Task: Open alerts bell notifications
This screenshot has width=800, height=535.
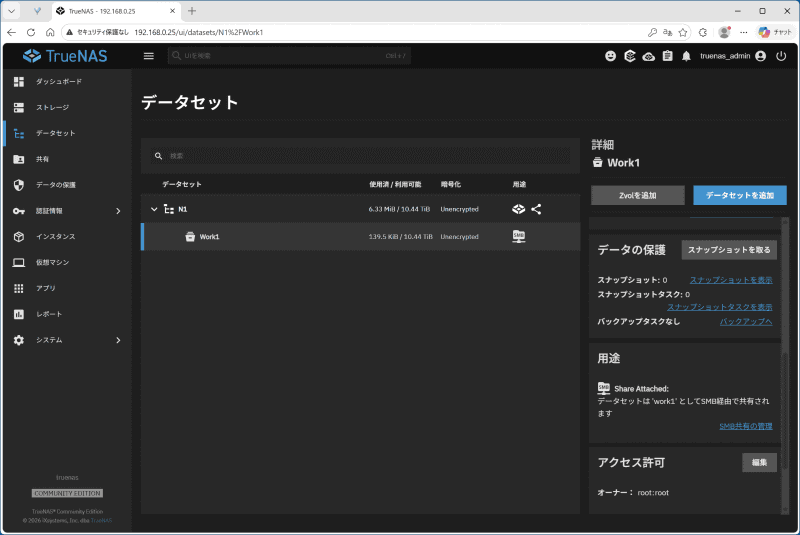Action: point(686,56)
